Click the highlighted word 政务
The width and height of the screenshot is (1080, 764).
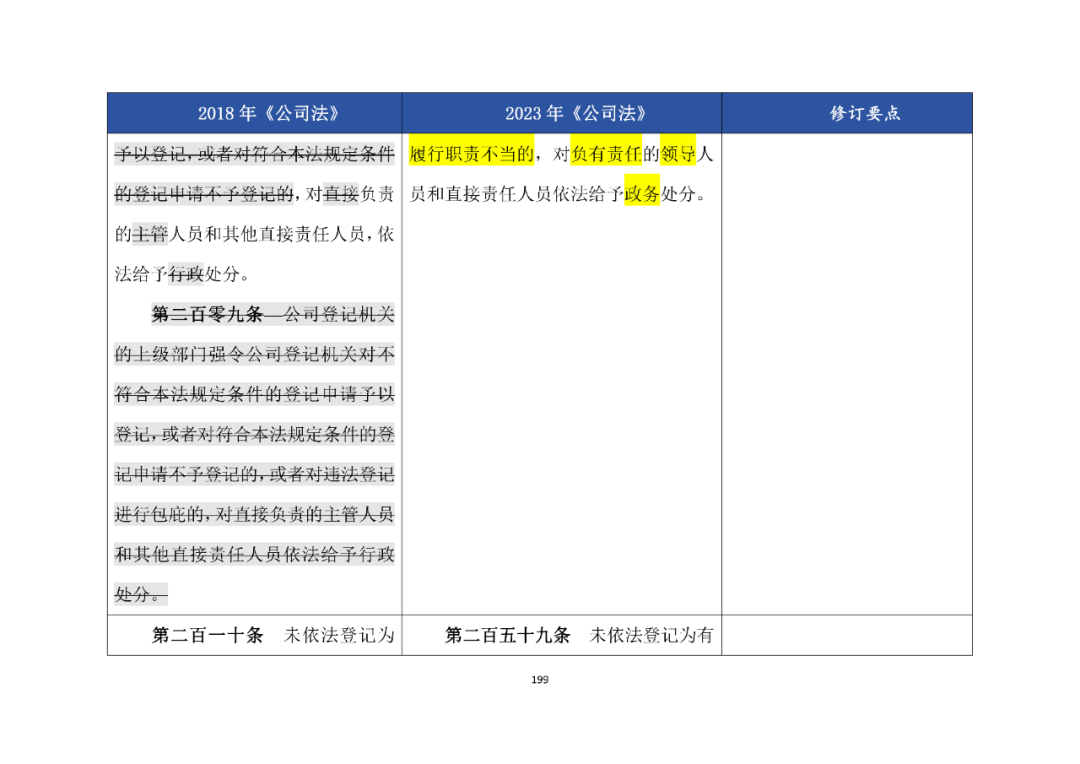click(642, 194)
